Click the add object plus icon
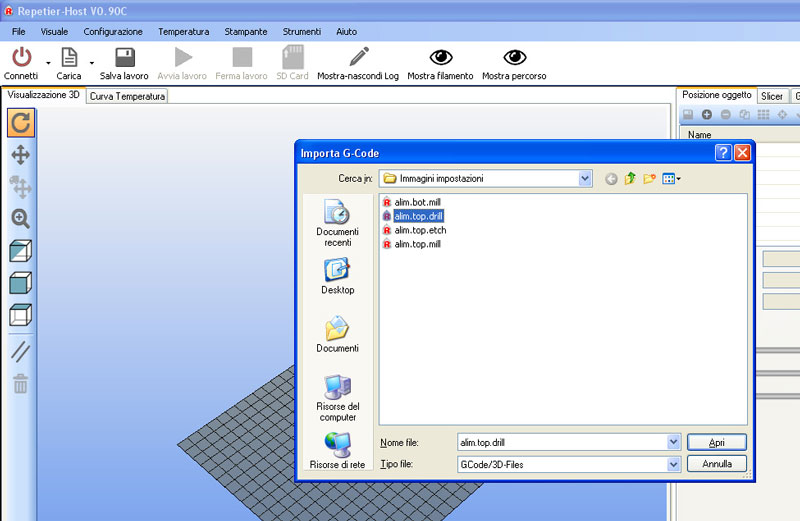The height and width of the screenshot is (521, 800). 707,114
